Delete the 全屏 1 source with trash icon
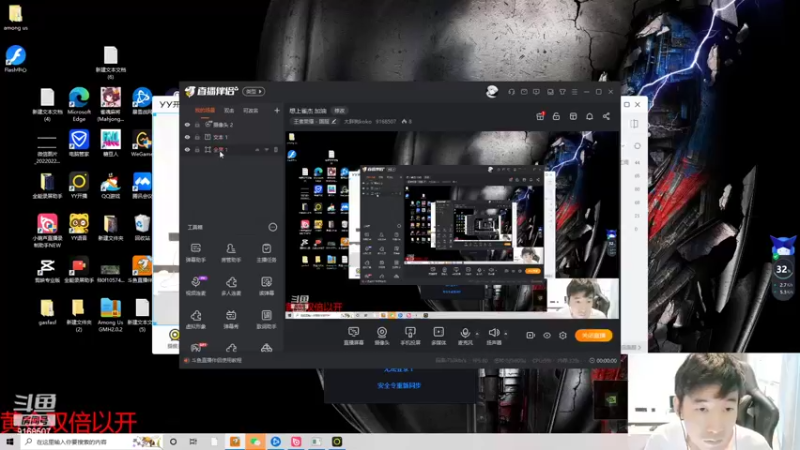 [276, 150]
